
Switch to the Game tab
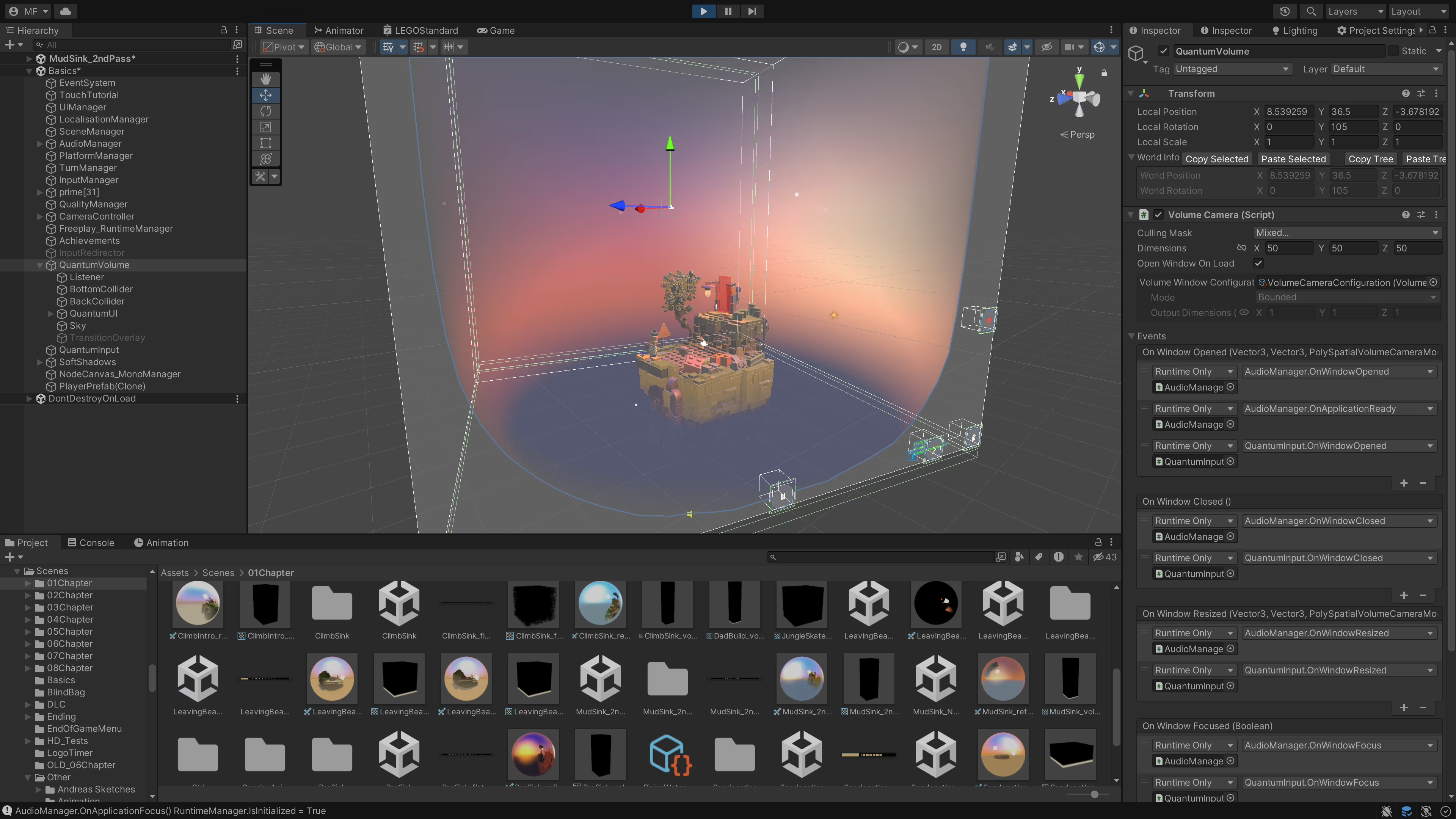(496, 30)
